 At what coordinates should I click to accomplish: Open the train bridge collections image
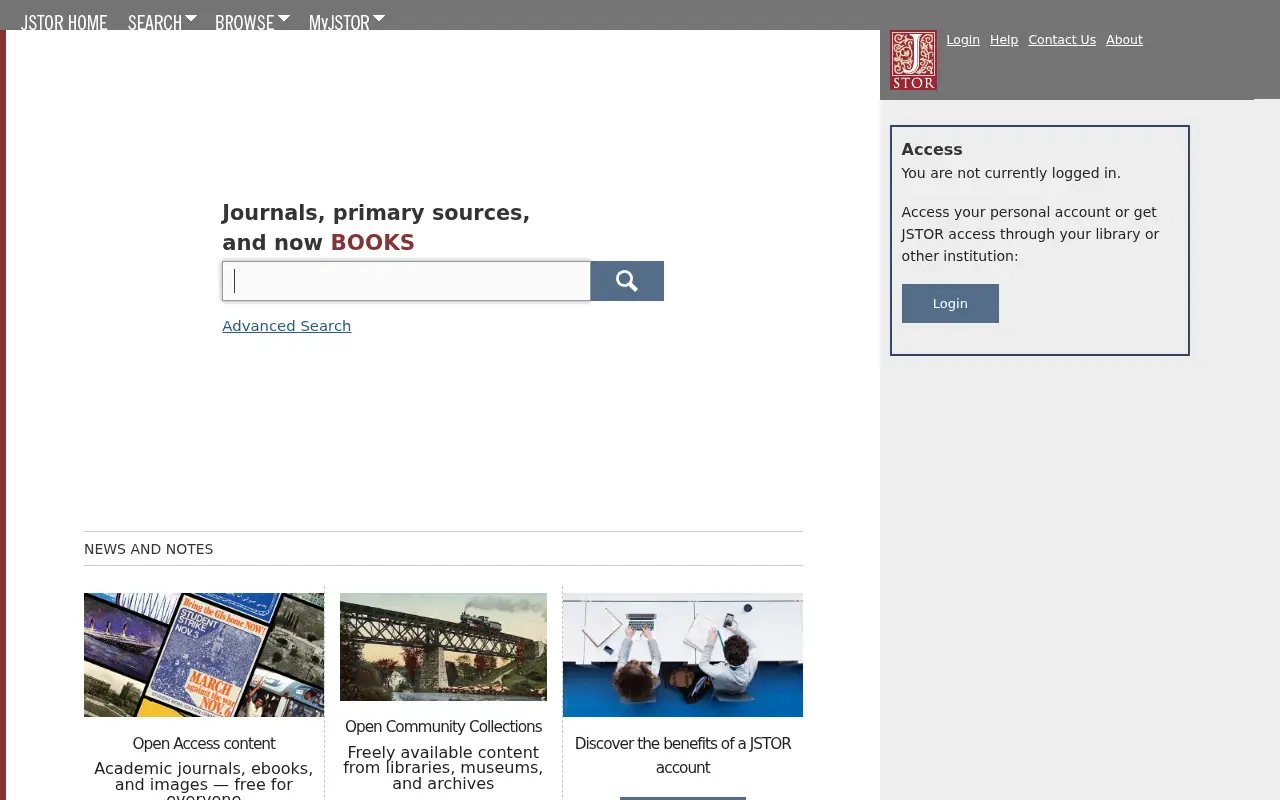point(443,647)
